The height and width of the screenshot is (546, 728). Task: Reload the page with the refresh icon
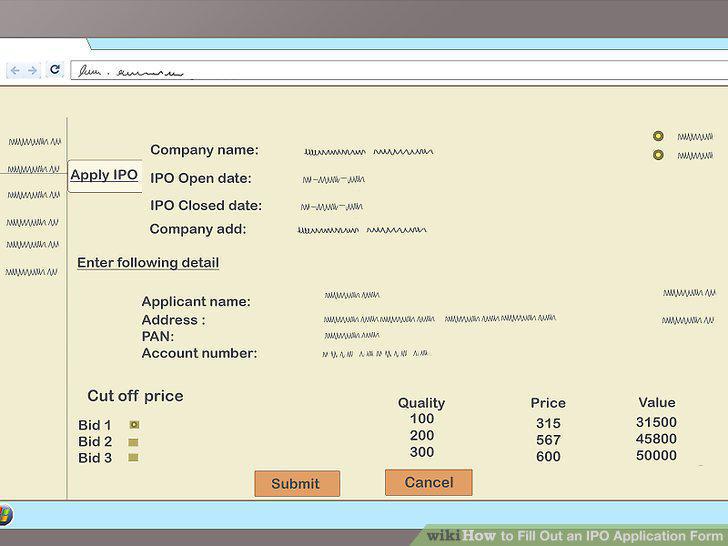pos(55,70)
